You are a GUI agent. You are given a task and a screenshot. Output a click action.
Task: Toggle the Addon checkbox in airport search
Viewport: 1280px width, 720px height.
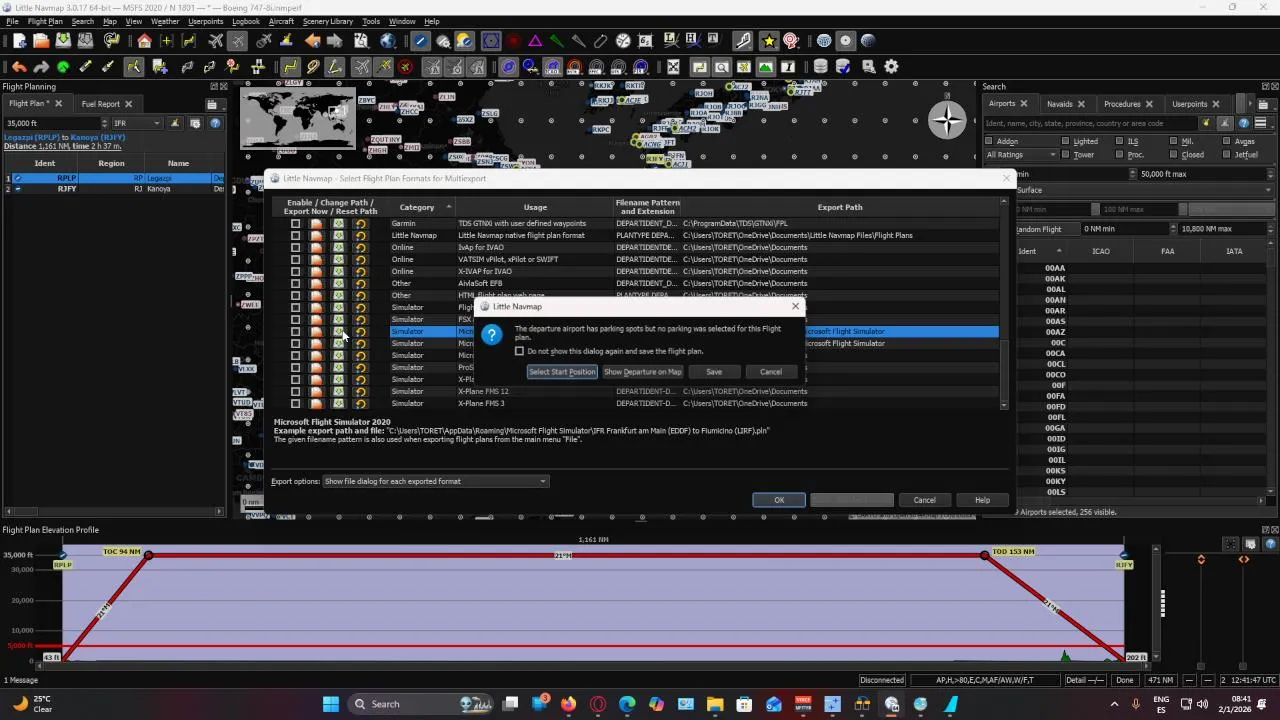coord(990,142)
